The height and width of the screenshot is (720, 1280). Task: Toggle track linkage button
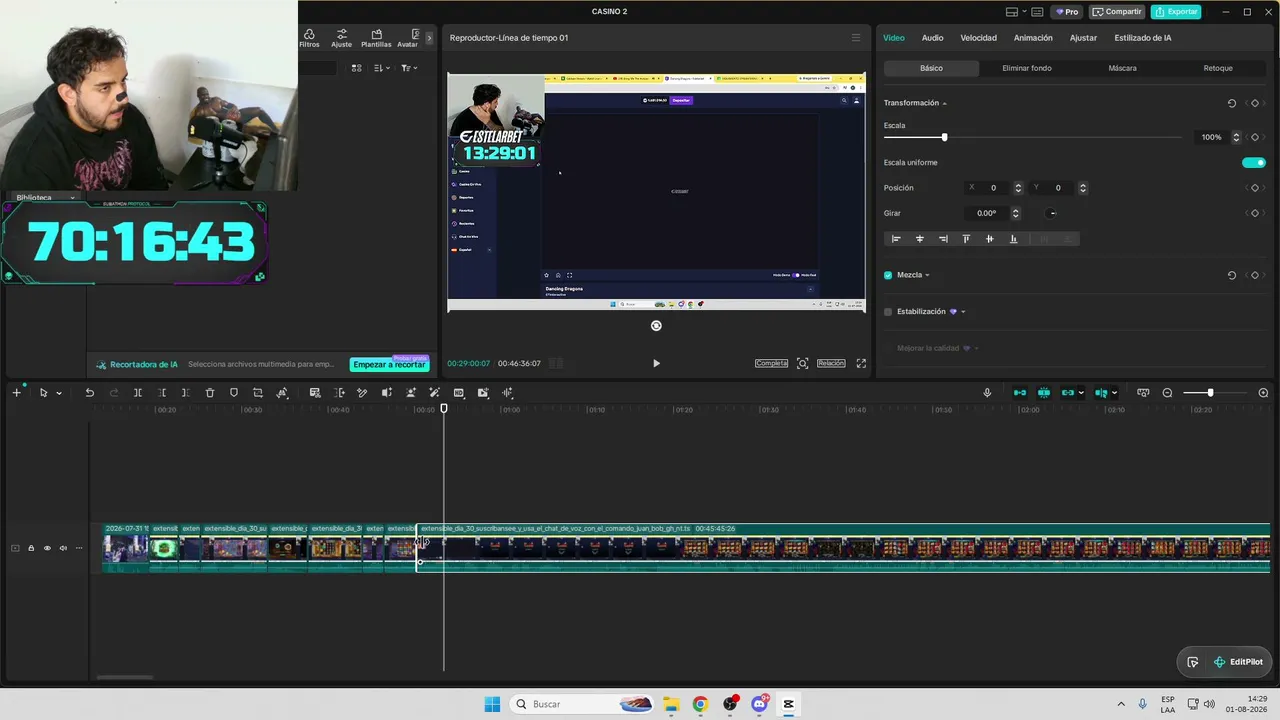tap(1068, 393)
